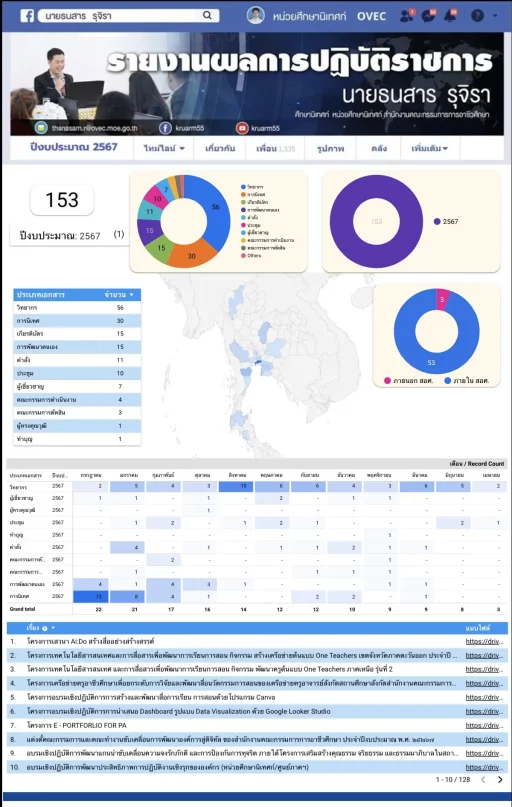The width and height of the screenshot is (512, 807).
Task: Open drive link for row 10
Action: coord(484,767)
